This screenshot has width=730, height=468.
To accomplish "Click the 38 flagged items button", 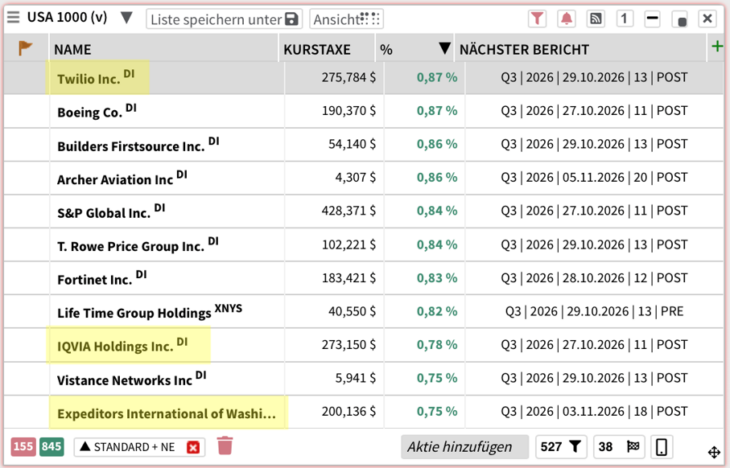I will click(x=619, y=447).
